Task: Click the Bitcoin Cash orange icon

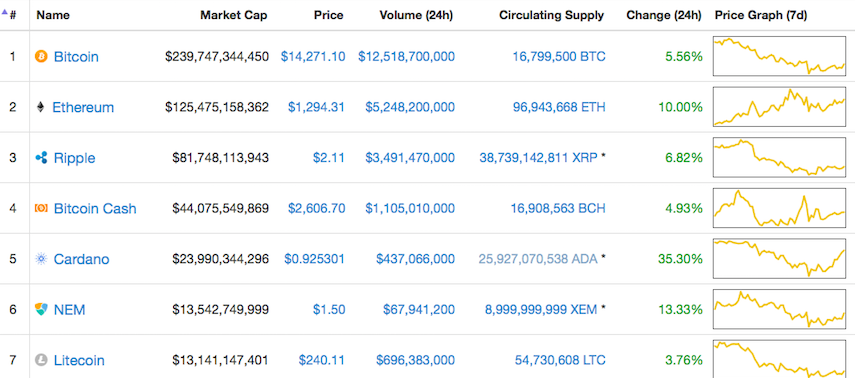Action: pos(41,208)
